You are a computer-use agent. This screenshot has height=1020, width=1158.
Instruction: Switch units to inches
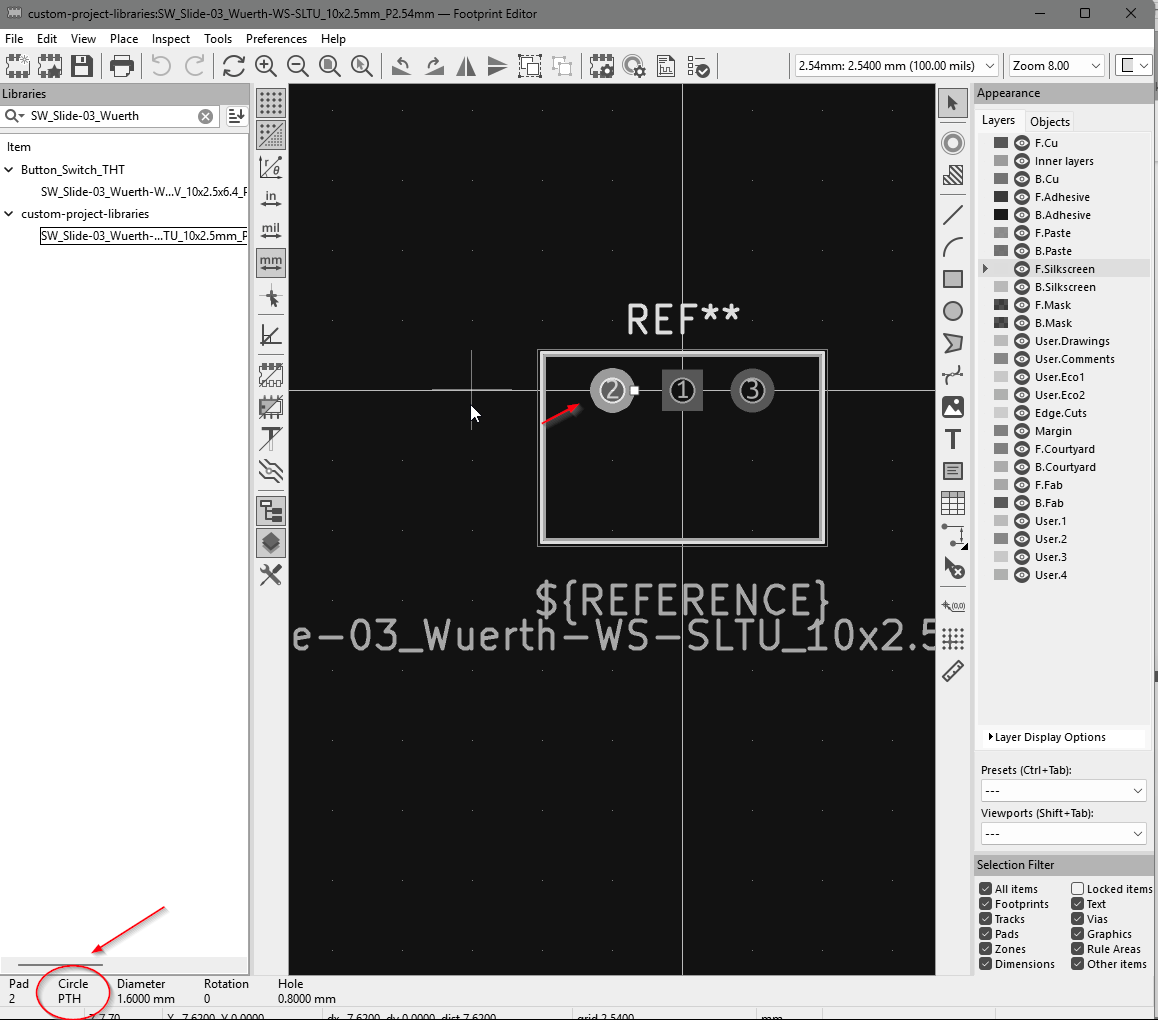click(x=271, y=199)
